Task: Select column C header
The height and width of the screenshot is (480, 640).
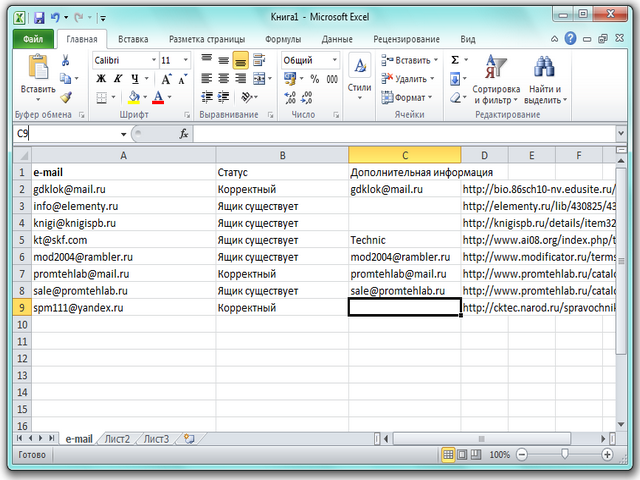Action: click(x=404, y=156)
